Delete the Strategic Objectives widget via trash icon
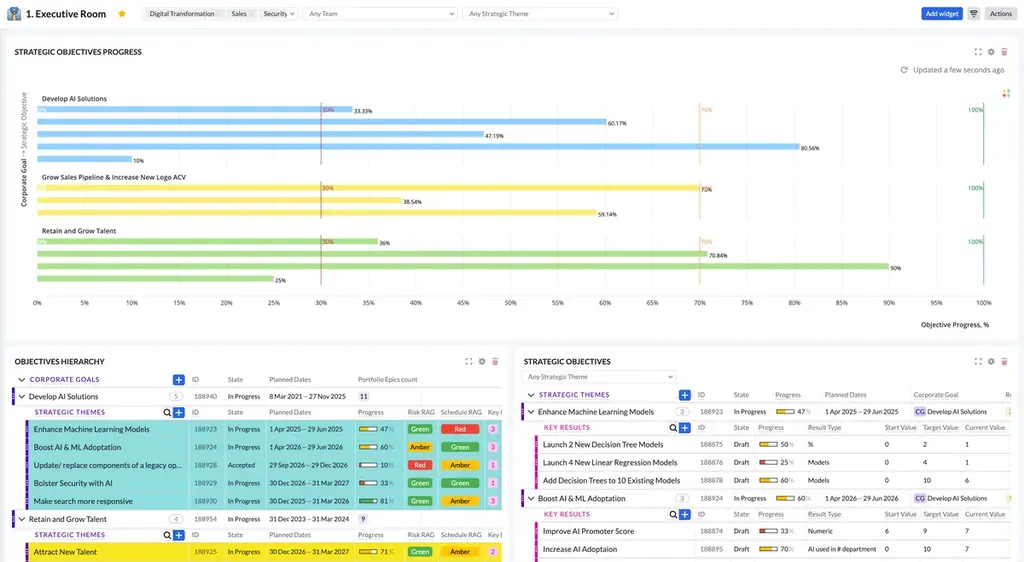This screenshot has height=562, width=1024. click(x=1004, y=362)
